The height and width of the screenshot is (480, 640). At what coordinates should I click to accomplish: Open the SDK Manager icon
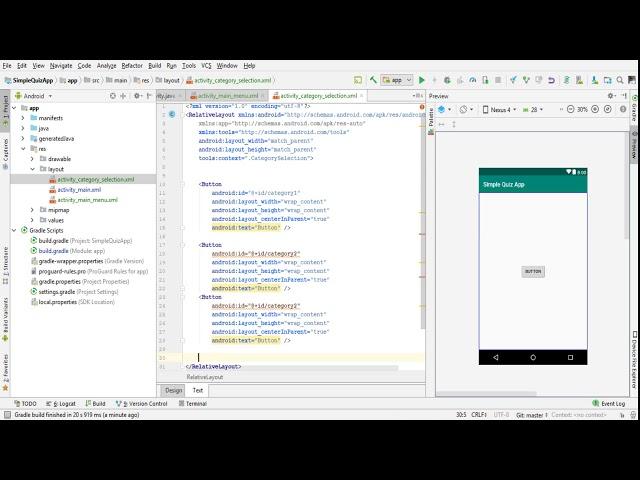coord(595,80)
